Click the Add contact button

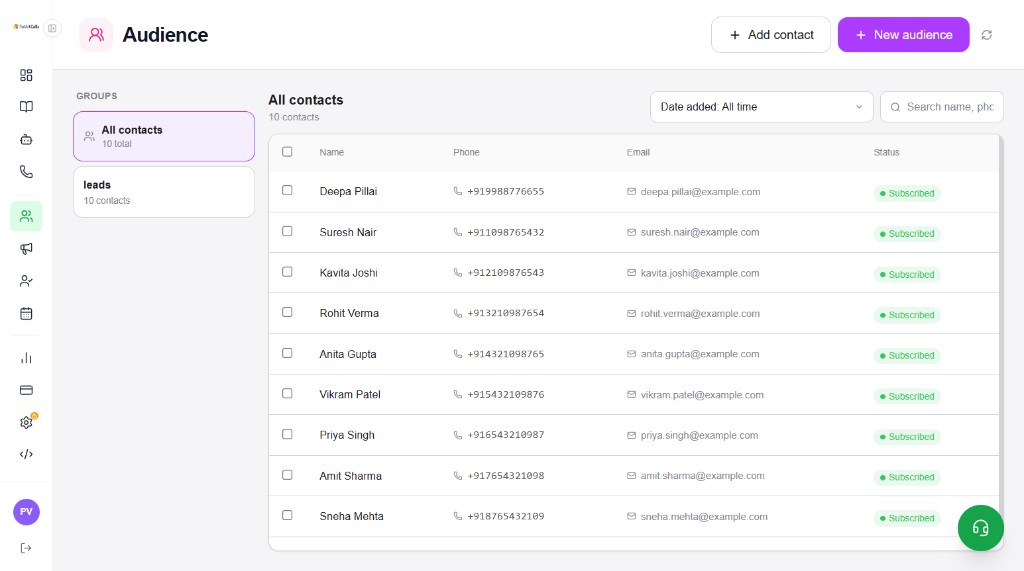pyautogui.click(x=771, y=35)
